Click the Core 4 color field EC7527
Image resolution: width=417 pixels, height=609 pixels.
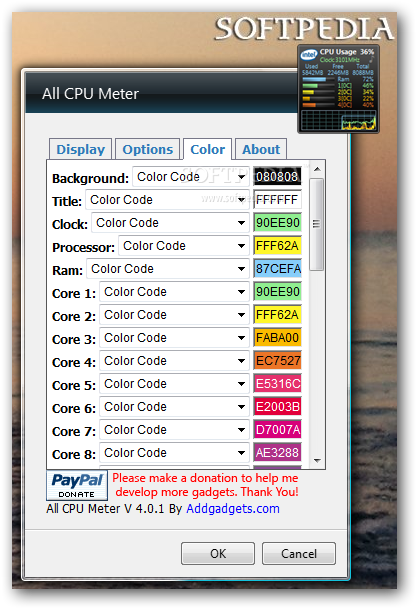(x=277, y=361)
